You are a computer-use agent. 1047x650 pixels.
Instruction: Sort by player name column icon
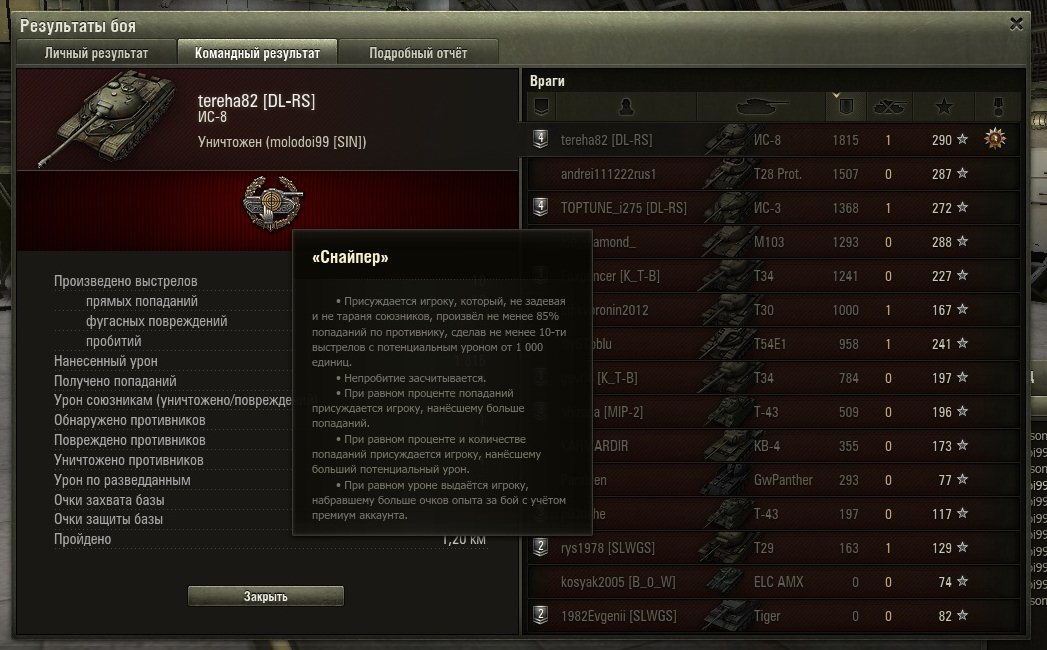pos(626,106)
